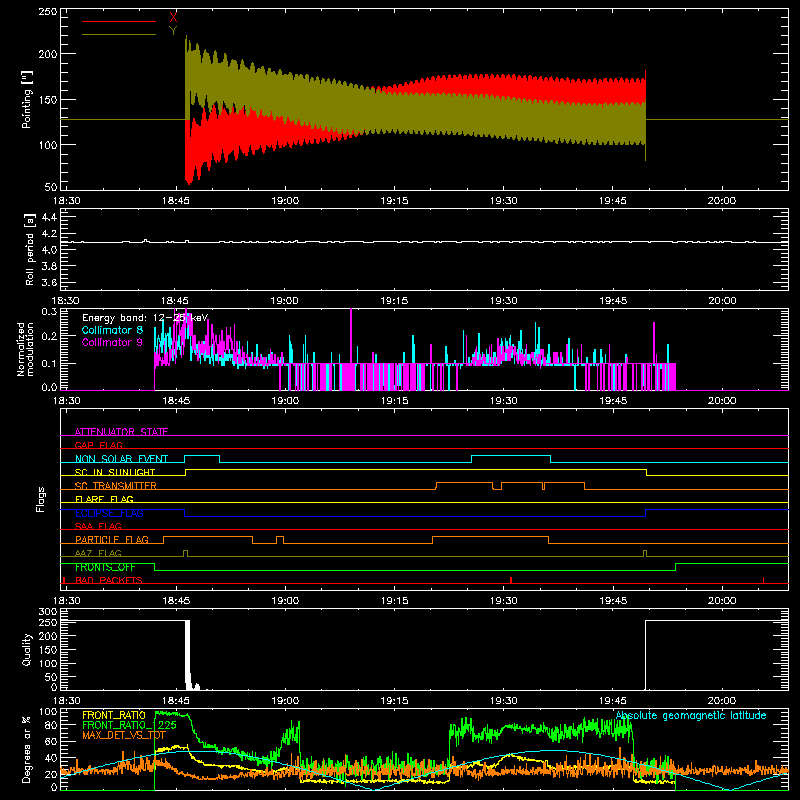Select the BAD_PACKETS flag label

tap(109, 580)
